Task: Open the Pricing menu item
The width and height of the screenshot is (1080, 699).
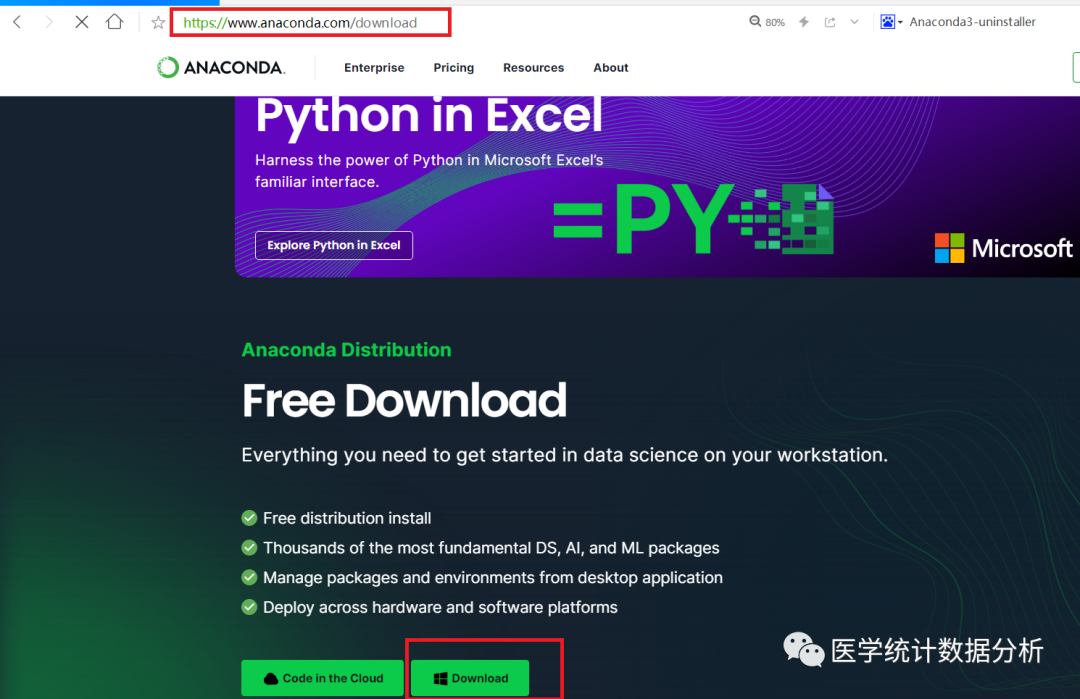Action: (x=453, y=67)
